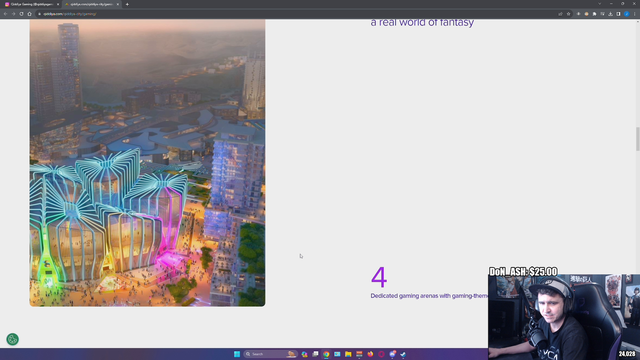Open Discord from the taskbar
The image size is (640, 360).
coord(392,354)
